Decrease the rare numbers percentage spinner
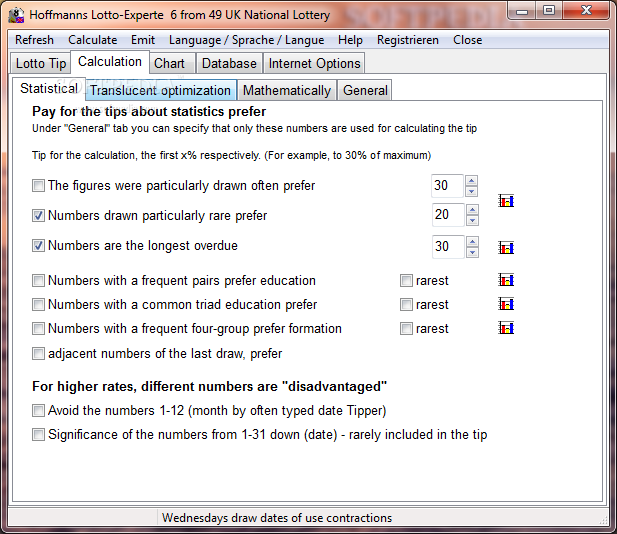 tap(472, 220)
